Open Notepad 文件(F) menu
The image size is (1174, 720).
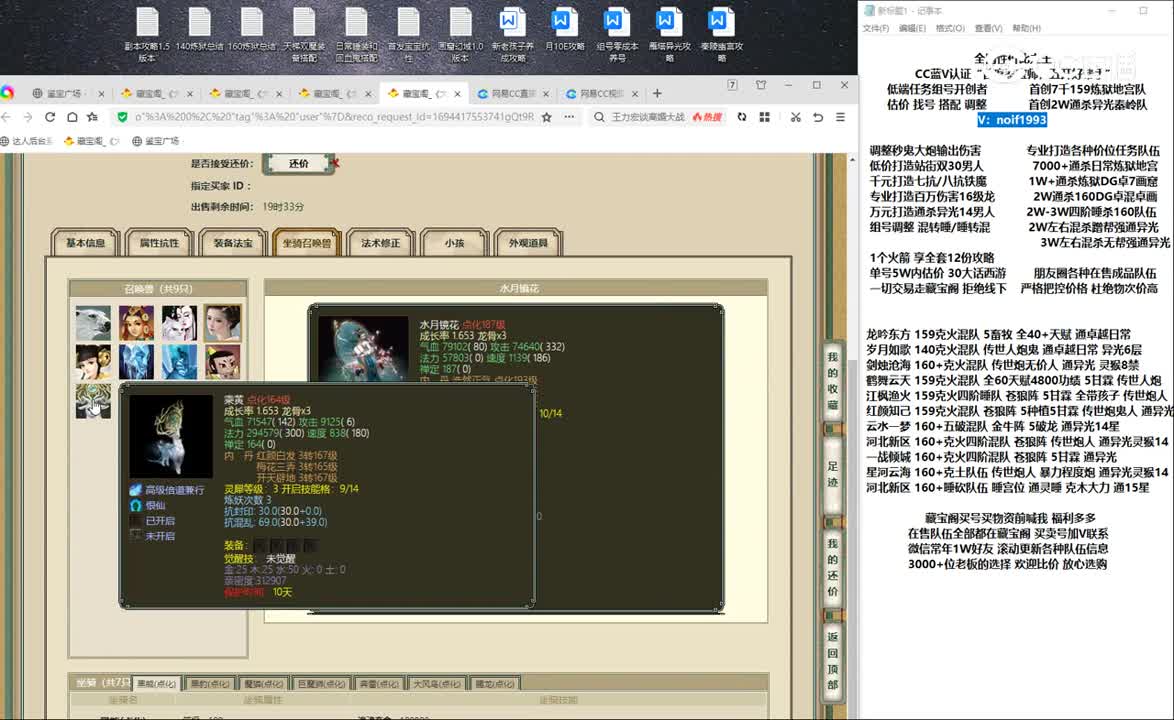[x=875, y=28]
